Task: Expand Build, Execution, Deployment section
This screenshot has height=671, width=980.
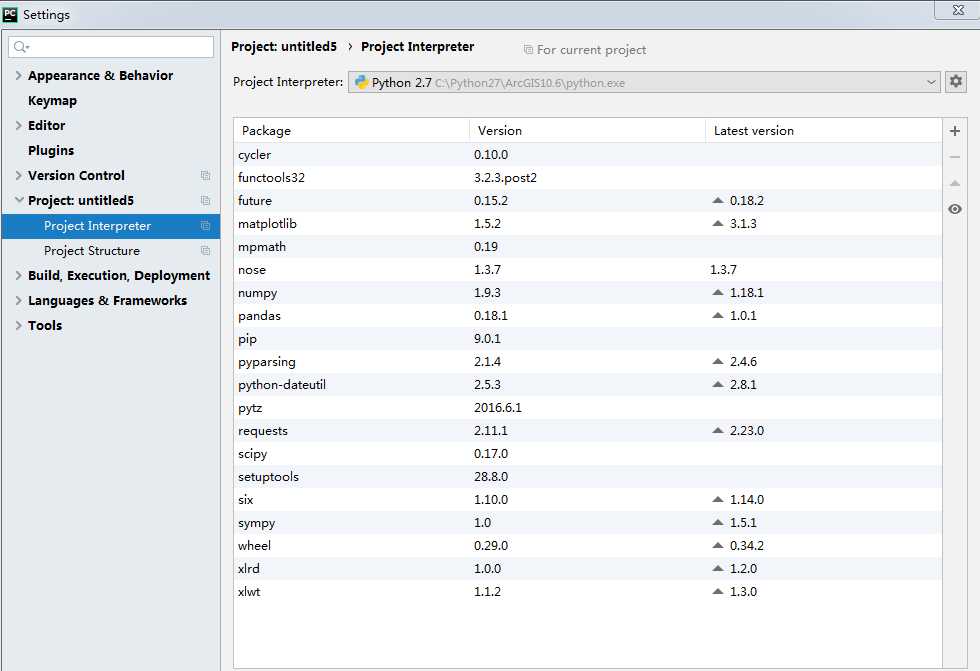Action: tap(18, 276)
